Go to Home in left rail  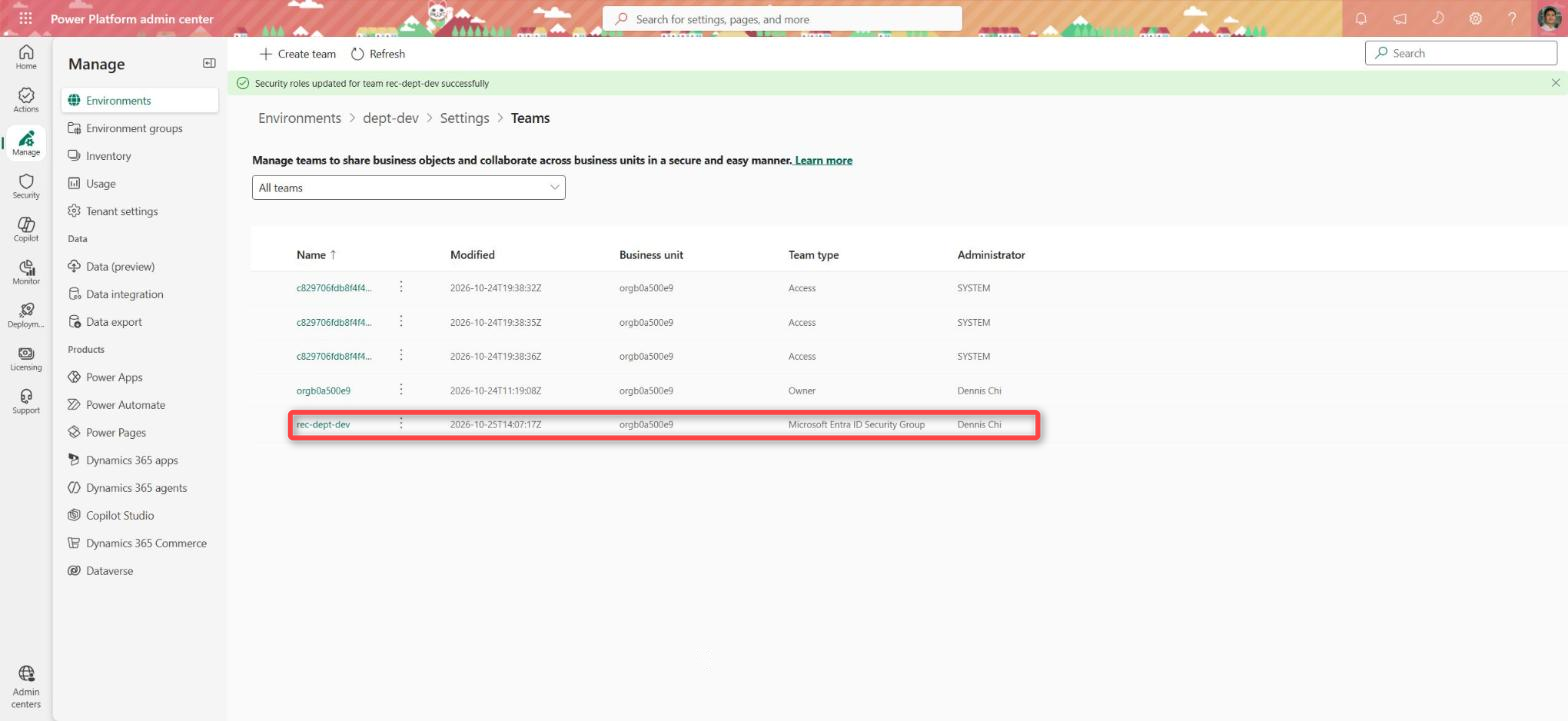[x=26, y=57]
